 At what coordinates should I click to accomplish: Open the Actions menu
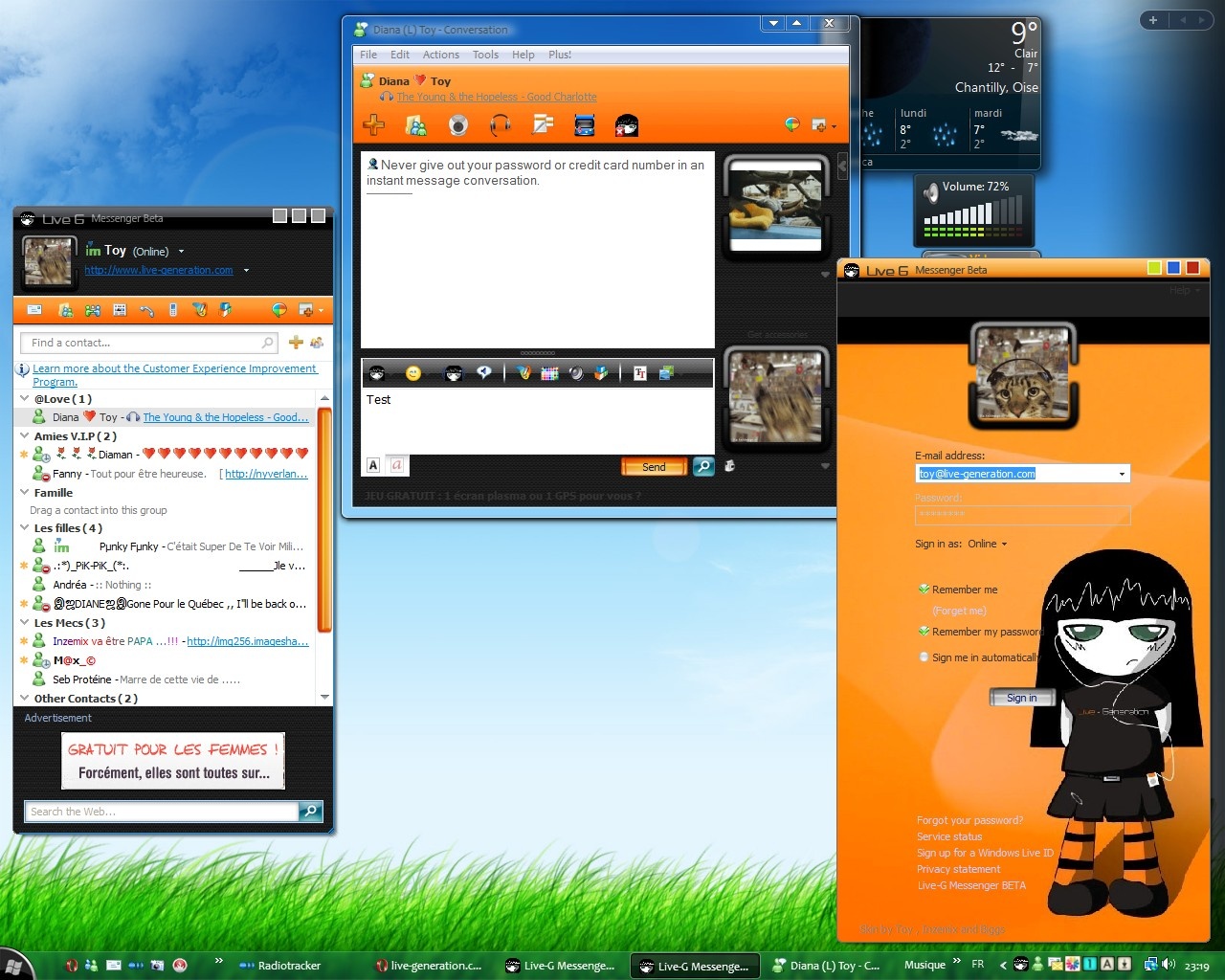[441, 55]
